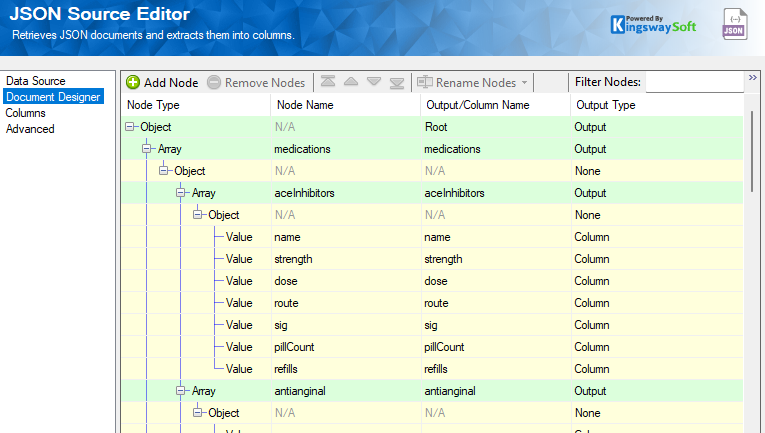This screenshot has height=433, width=765.
Task: Collapse the aceInhibitors Array node
Action: pyautogui.click(x=181, y=193)
